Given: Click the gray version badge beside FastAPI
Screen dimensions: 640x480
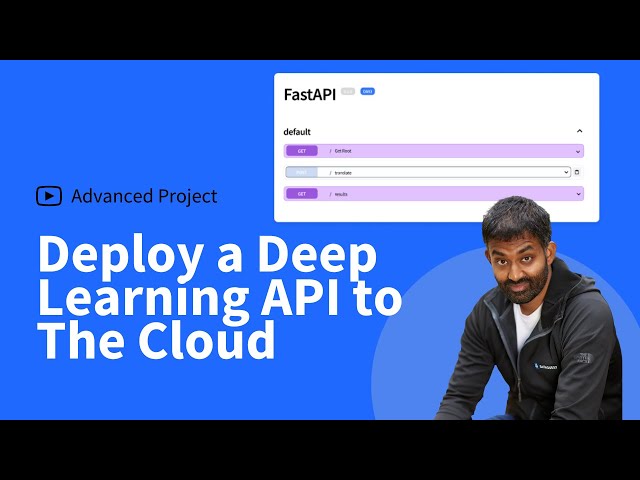Looking at the screenshot, I should [x=348, y=91].
